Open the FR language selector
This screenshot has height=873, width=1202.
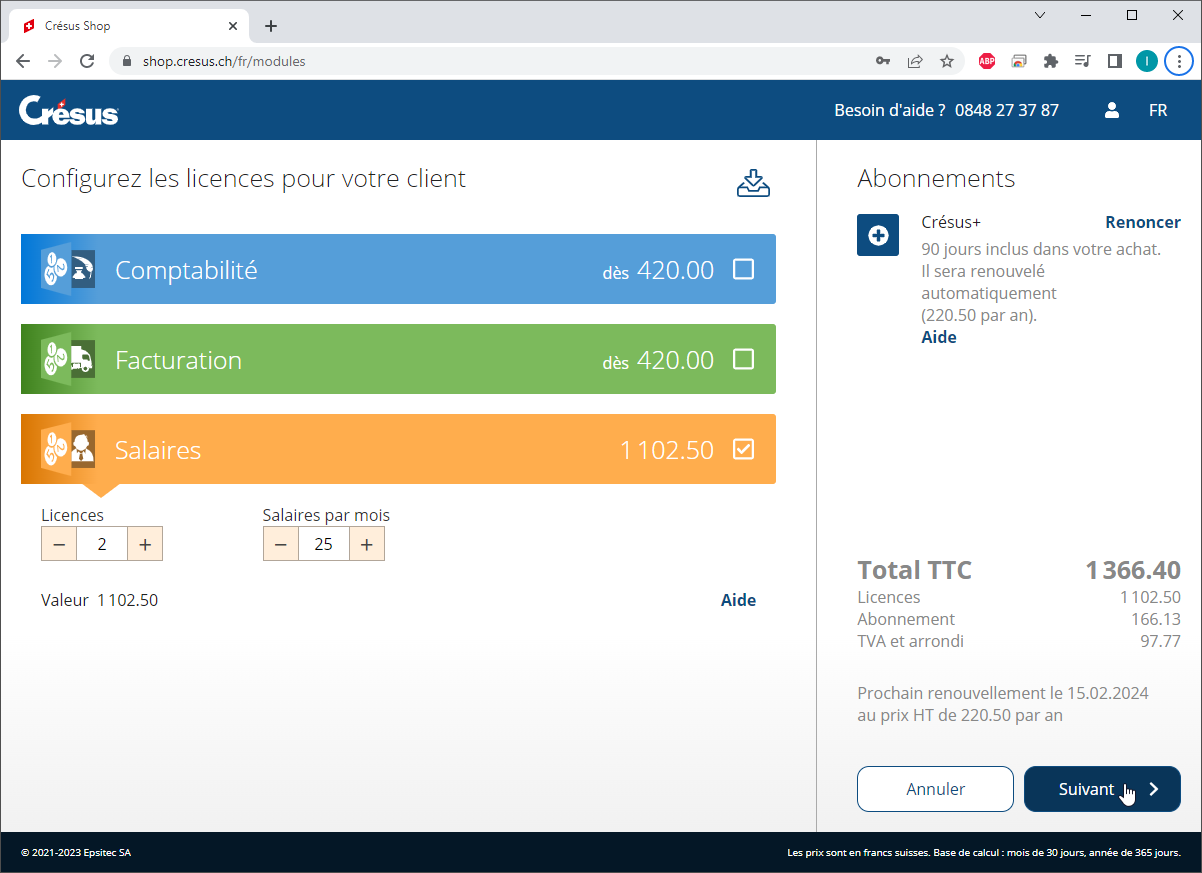1158,110
